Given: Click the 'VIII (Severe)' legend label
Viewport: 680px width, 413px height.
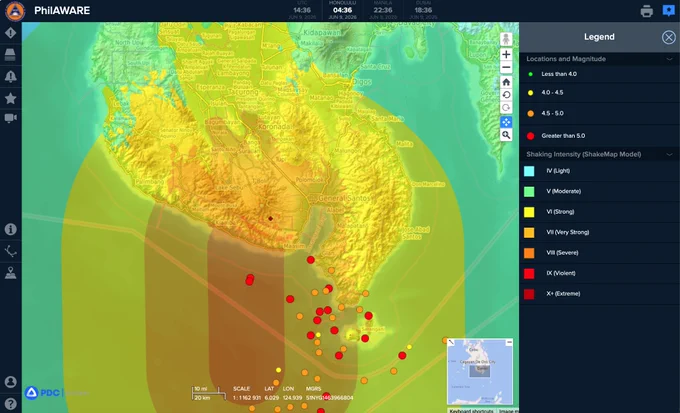Looking at the screenshot, I should coord(562,252).
